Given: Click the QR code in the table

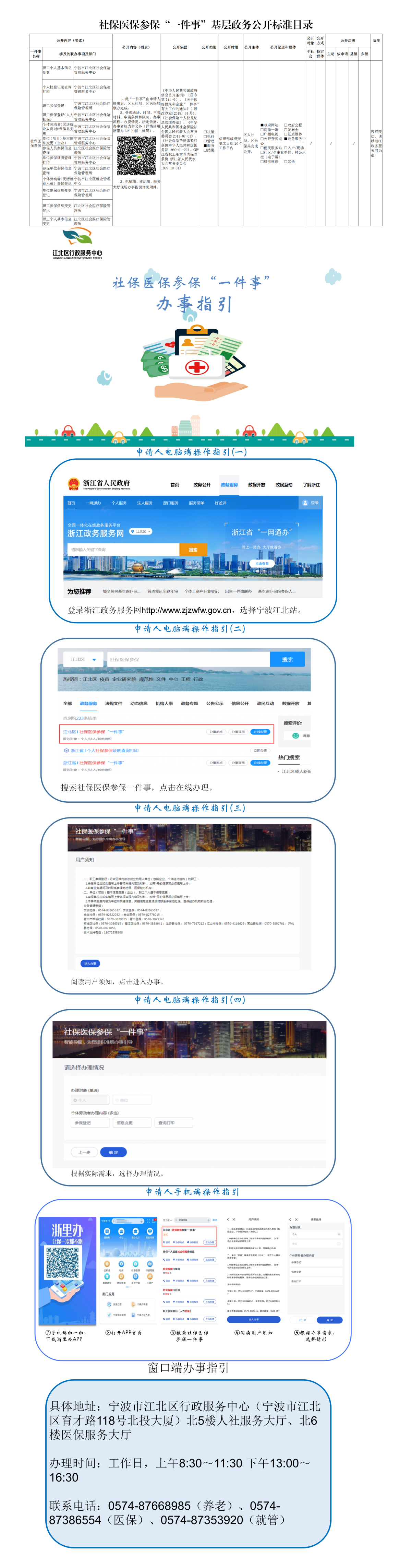Looking at the screenshot, I should pyautogui.click(x=136, y=156).
